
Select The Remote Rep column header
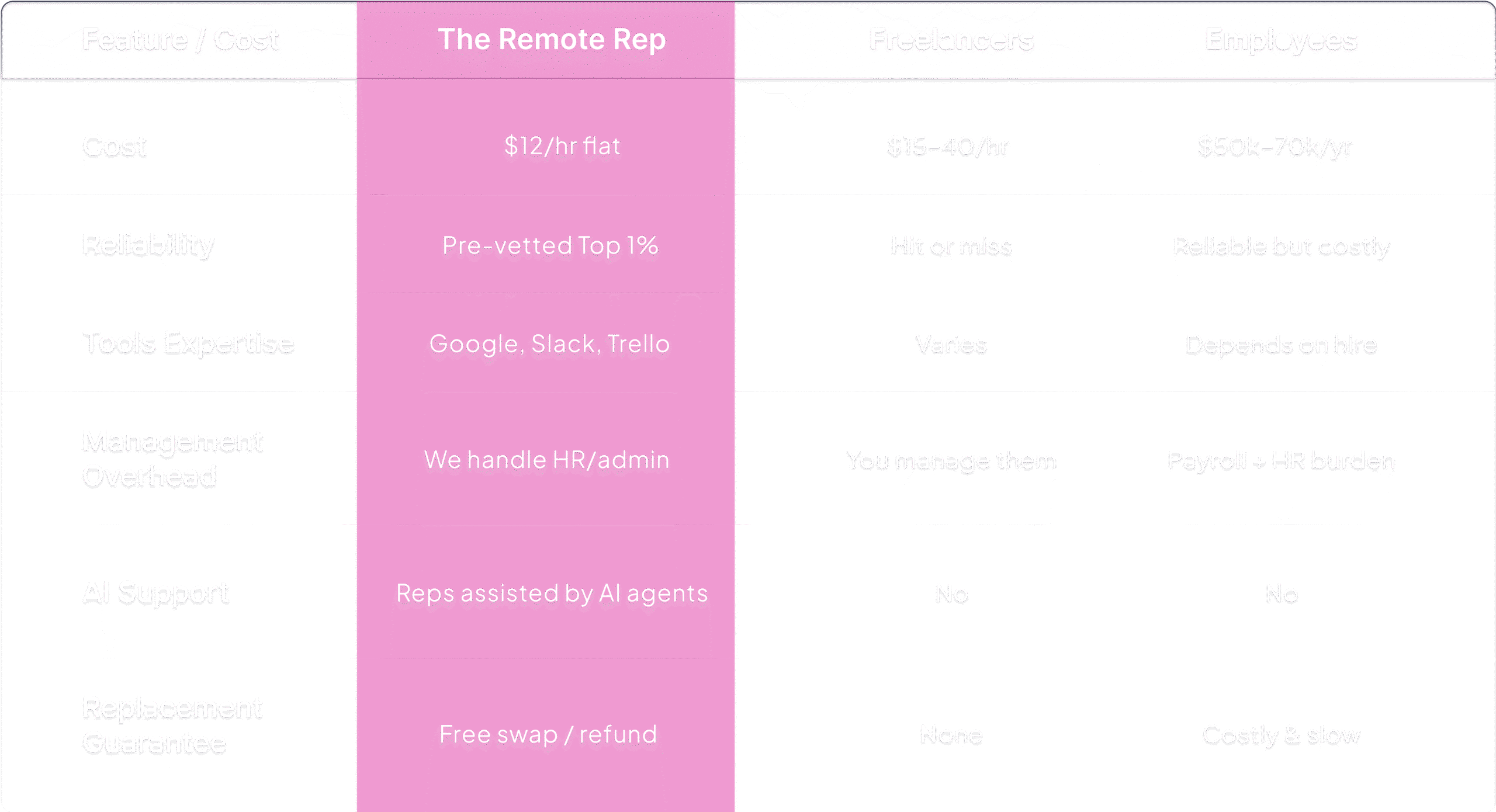pyautogui.click(x=552, y=40)
